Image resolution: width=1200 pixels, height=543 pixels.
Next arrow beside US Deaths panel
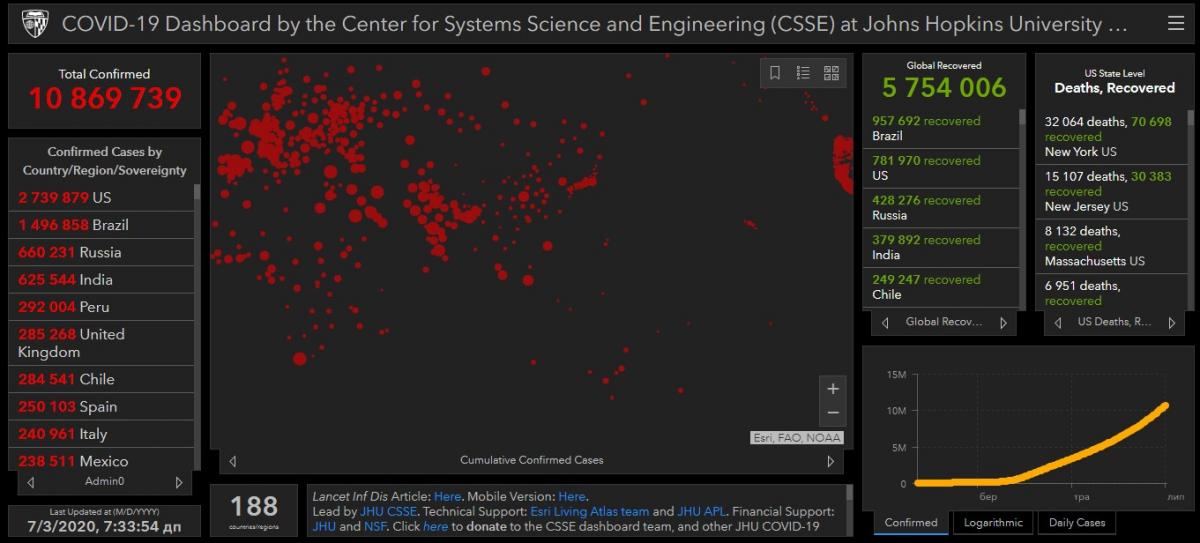pos(1171,322)
